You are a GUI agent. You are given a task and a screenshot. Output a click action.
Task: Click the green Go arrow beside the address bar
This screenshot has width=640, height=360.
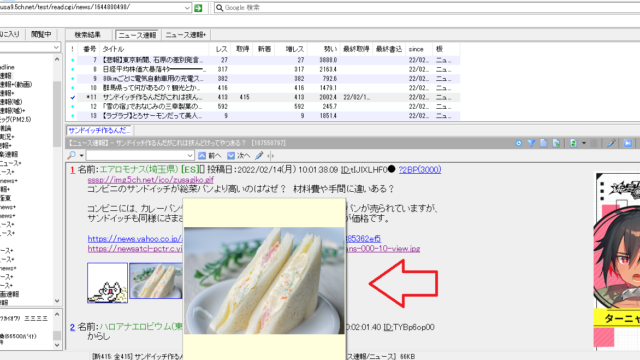click(x=198, y=8)
